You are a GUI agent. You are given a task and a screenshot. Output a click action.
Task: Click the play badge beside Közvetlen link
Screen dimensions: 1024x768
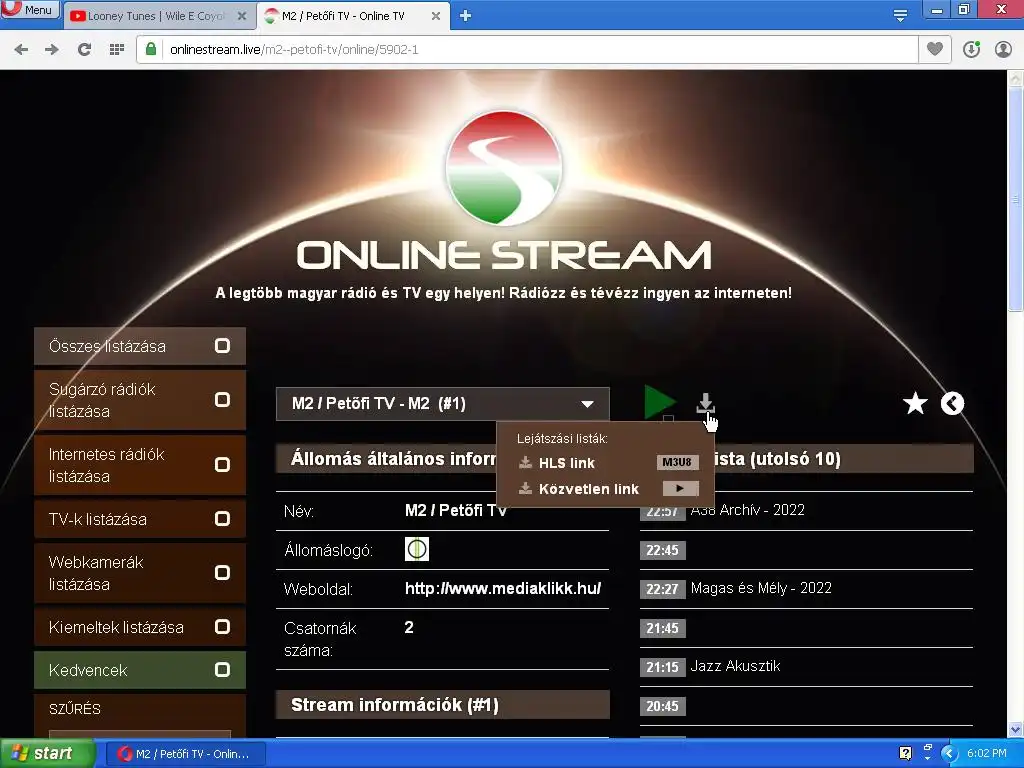680,488
